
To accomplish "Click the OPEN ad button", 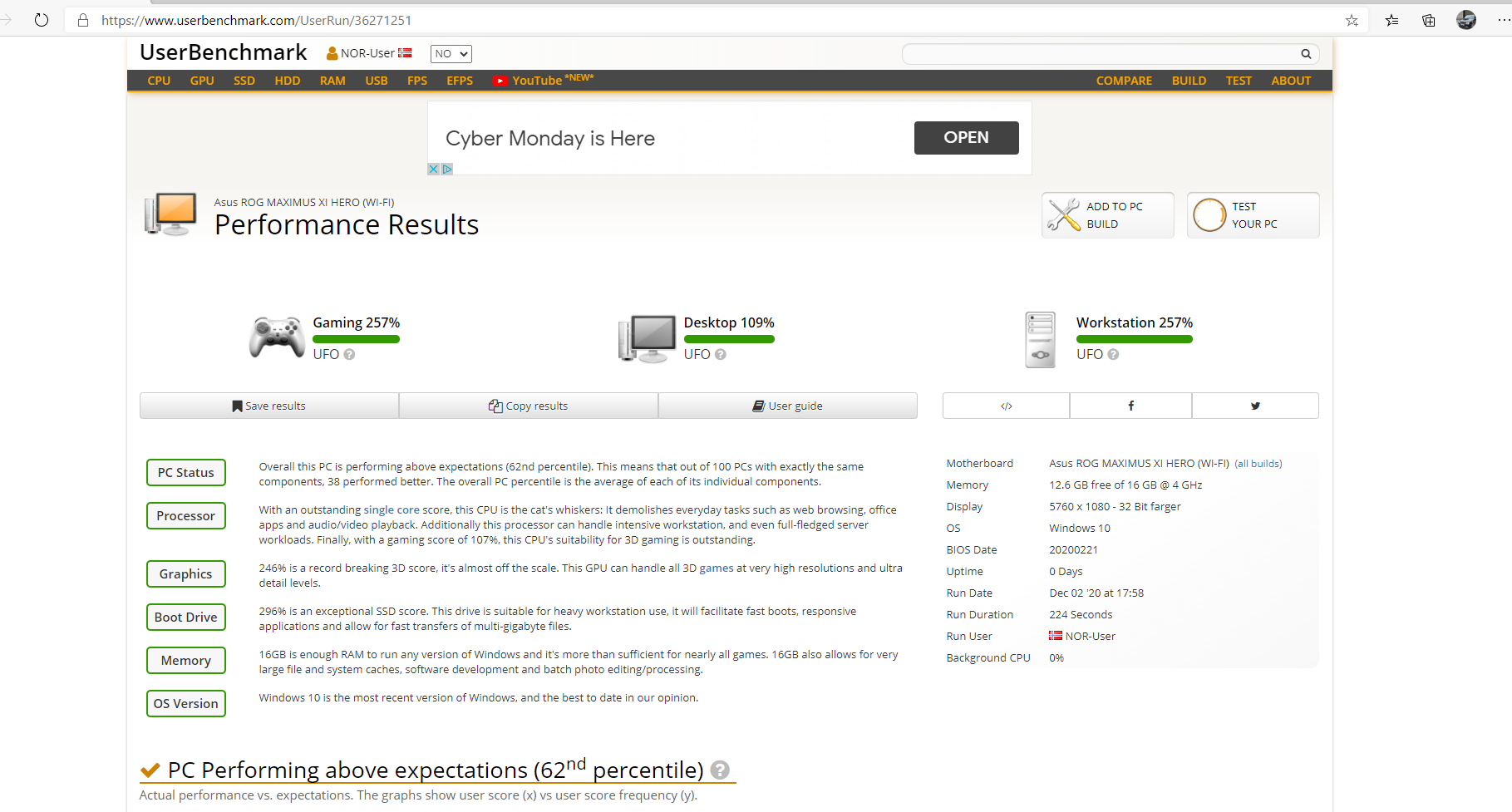I will tap(966, 138).
